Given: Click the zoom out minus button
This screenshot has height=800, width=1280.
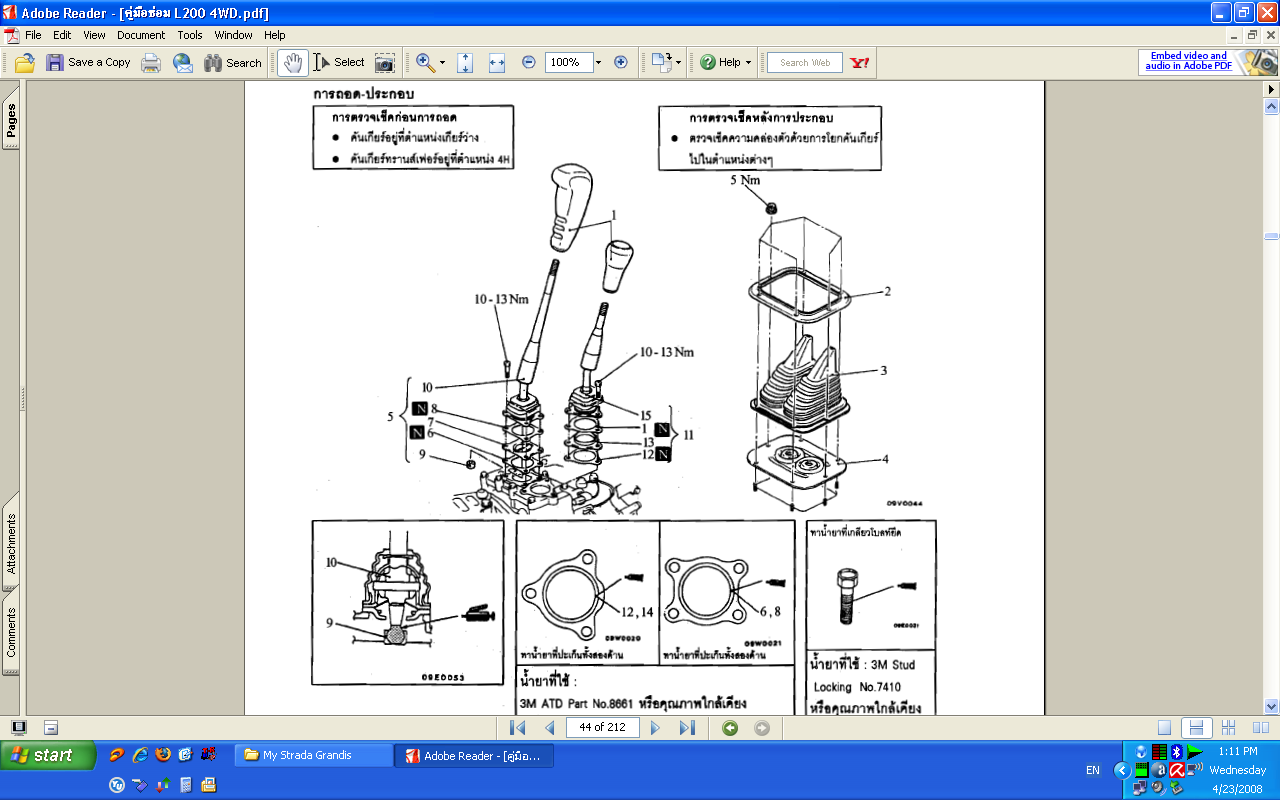Looking at the screenshot, I should (x=529, y=62).
